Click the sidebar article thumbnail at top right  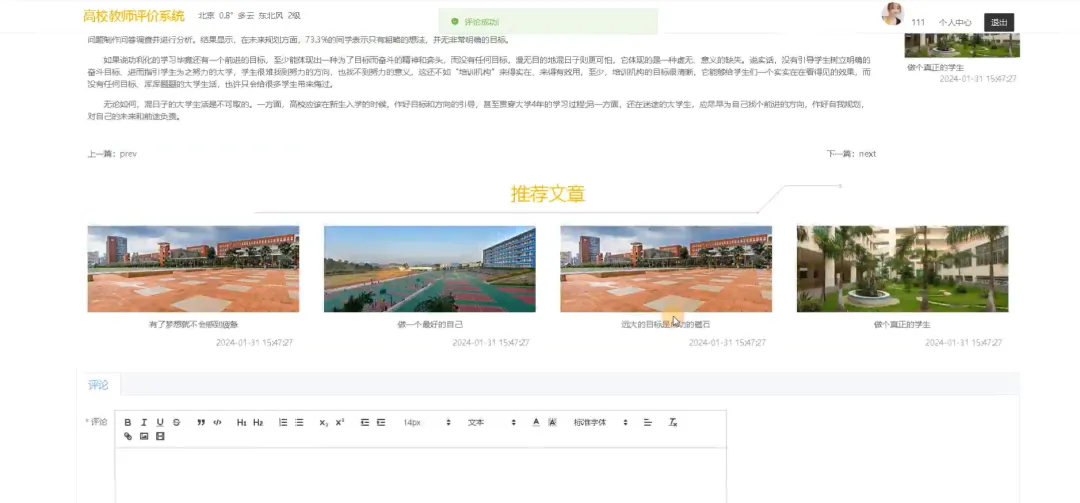coord(962,45)
